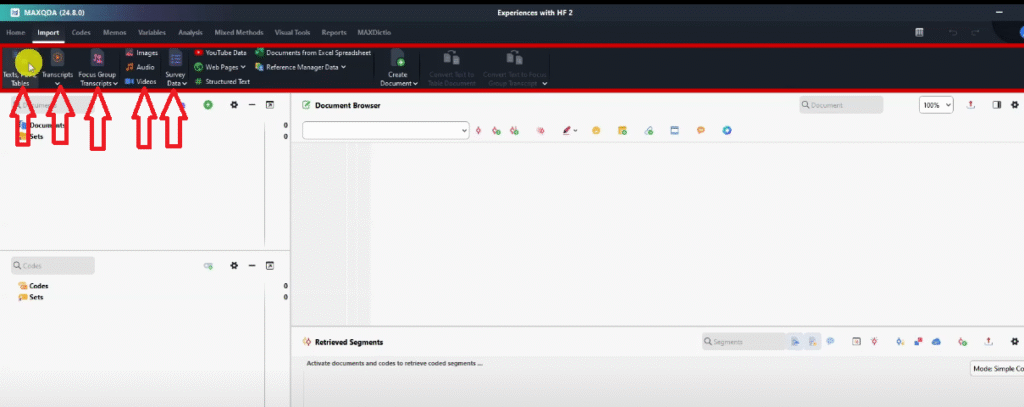Open the Analysis tab
This screenshot has height=407, width=1024.
pos(190,33)
